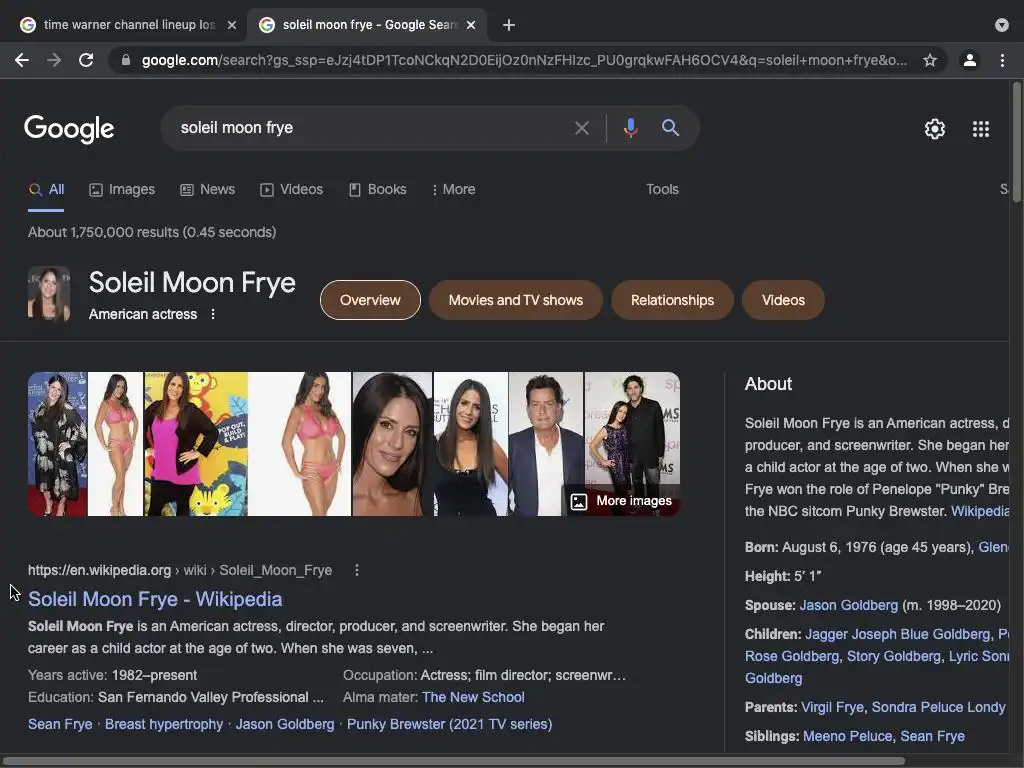Expand the More search categories menu
The height and width of the screenshot is (768, 1024).
453,189
